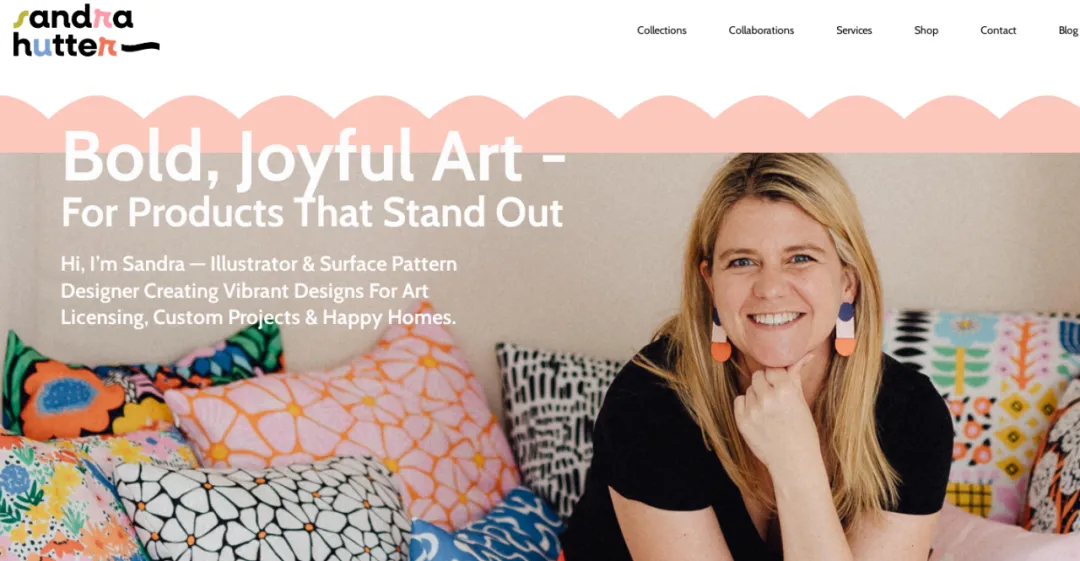1080x561 pixels.
Task: Click the Sandra Hutter logo
Action: coord(86,32)
